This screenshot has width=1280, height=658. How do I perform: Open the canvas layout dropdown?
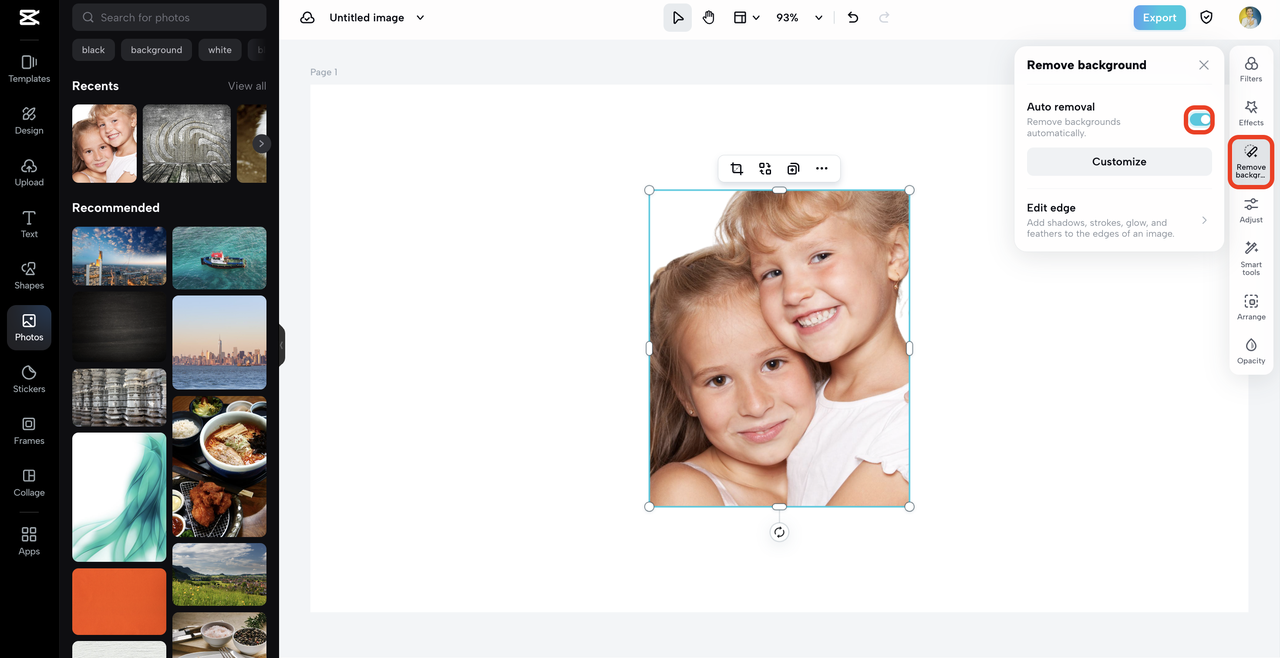coord(746,18)
